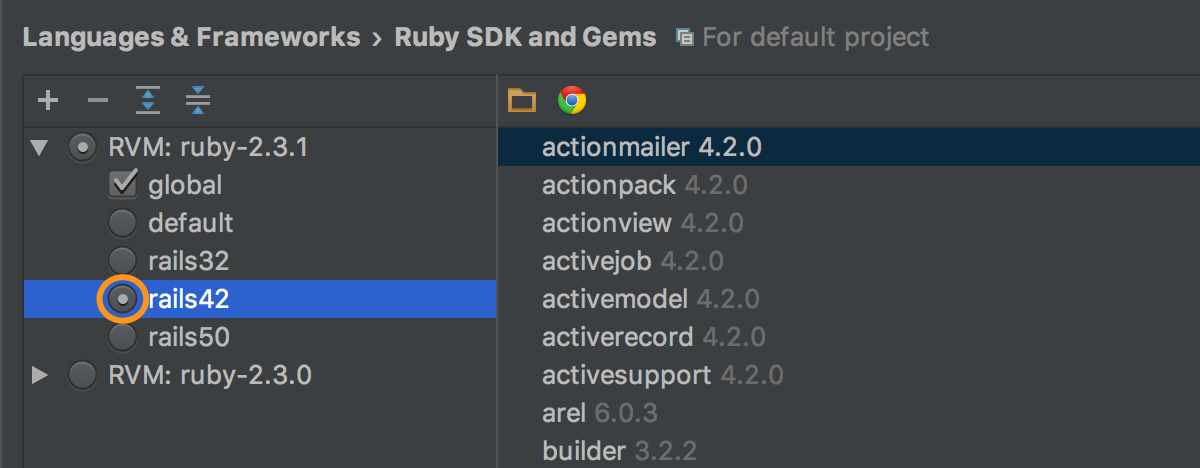This screenshot has height=468, width=1200.
Task: Click the 'For default project' icon
Action: coord(685,38)
